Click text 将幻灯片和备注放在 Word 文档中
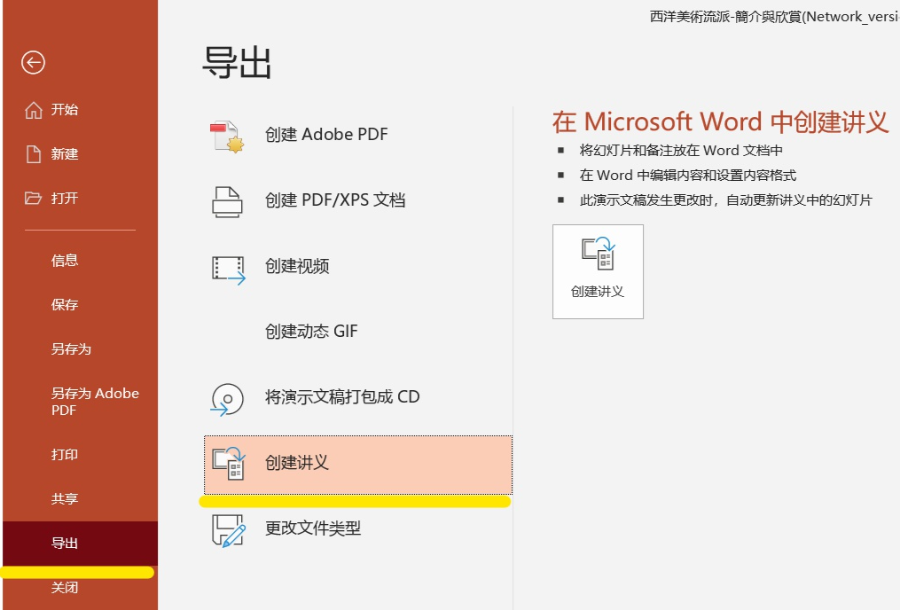 tap(681, 150)
